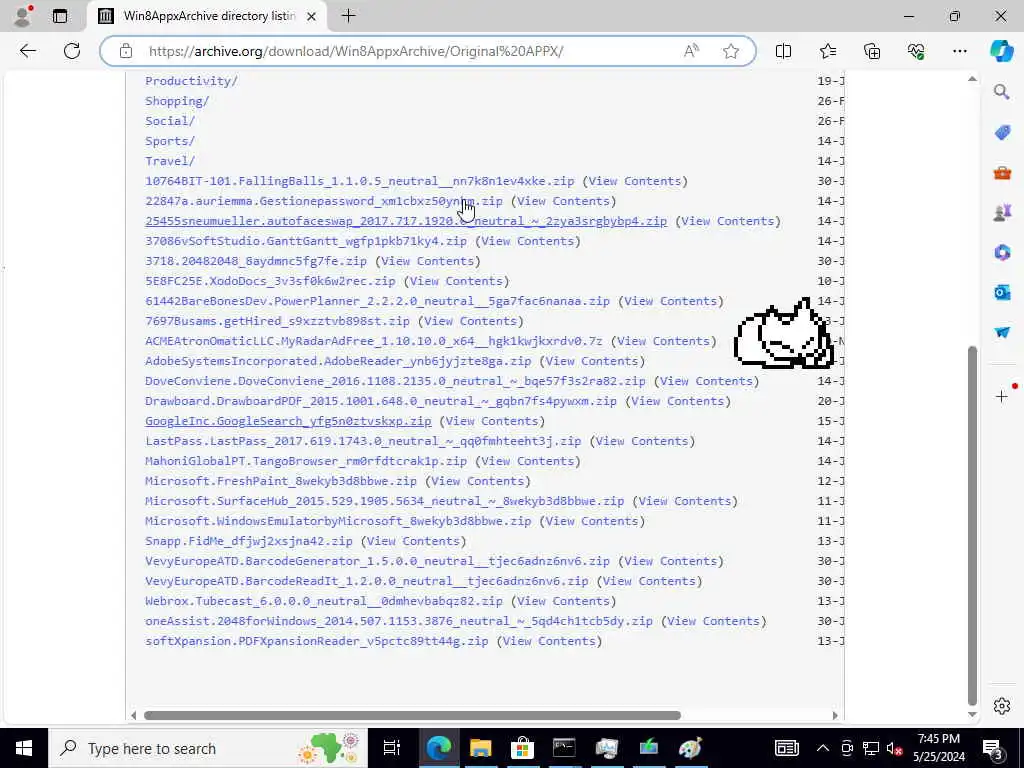Select the Win8AppxArchive directory listing tab

pos(208,16)
